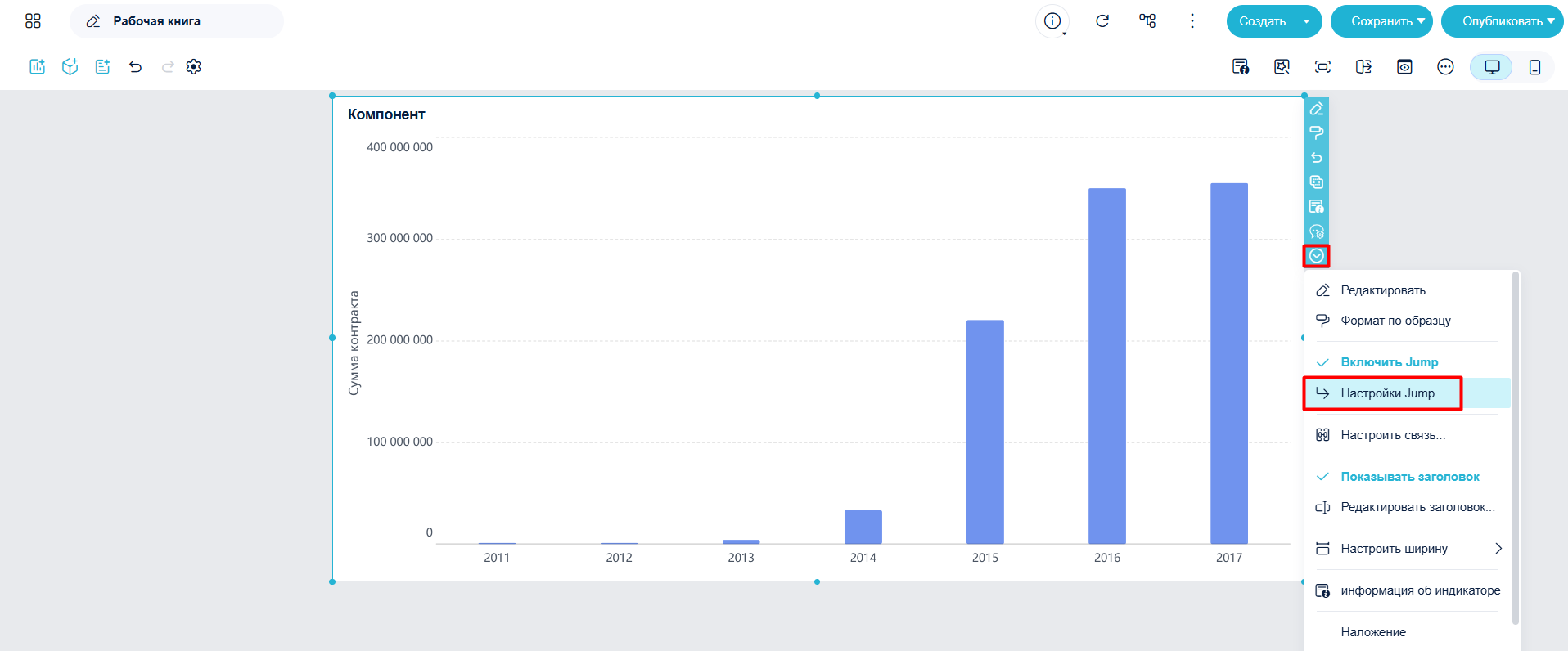Click the add chart icon in toolbar
This screenshot has height=651, width=1568.
tap(37, 67)
